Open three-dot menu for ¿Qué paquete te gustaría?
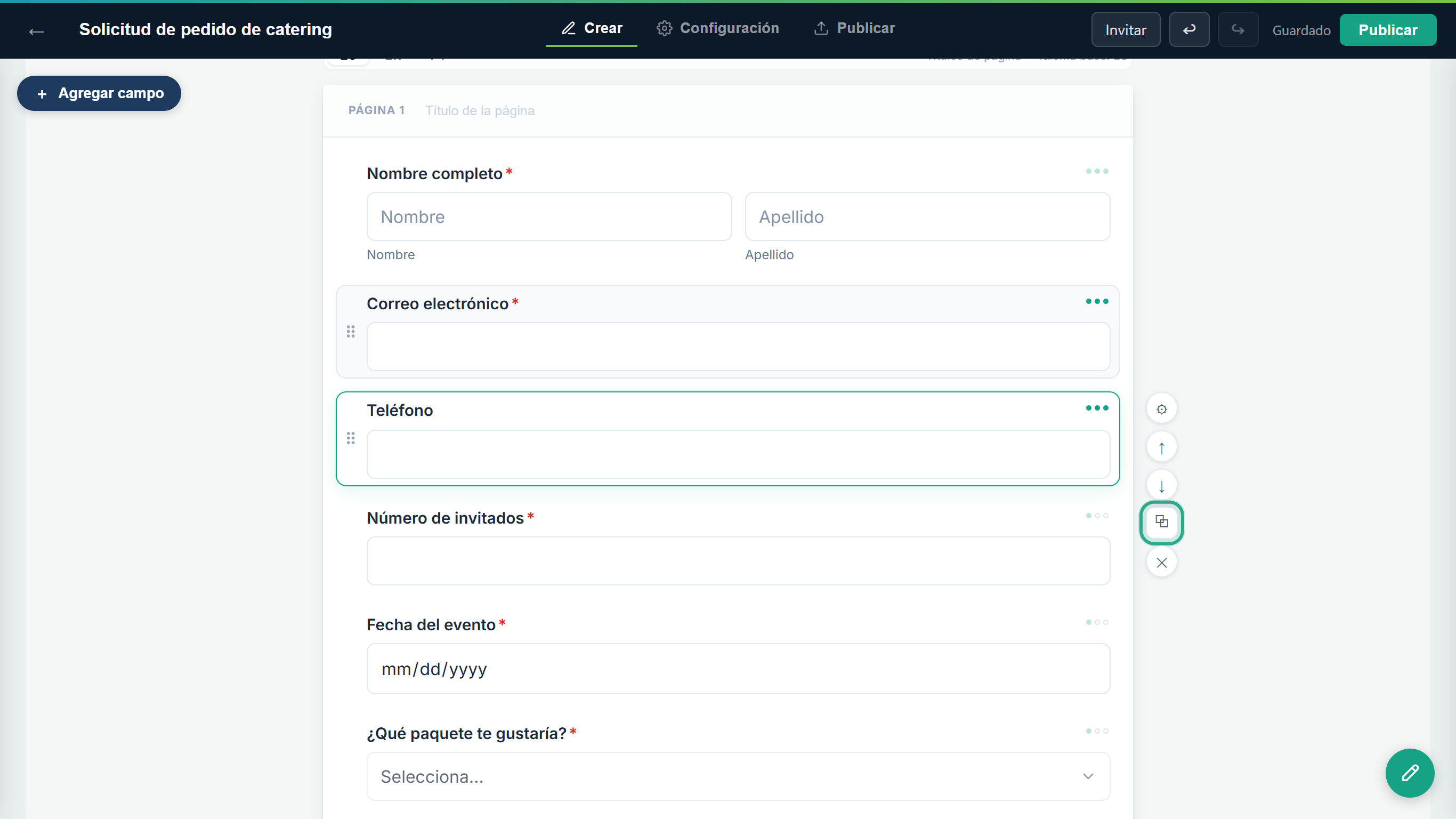 [1097, 732]
